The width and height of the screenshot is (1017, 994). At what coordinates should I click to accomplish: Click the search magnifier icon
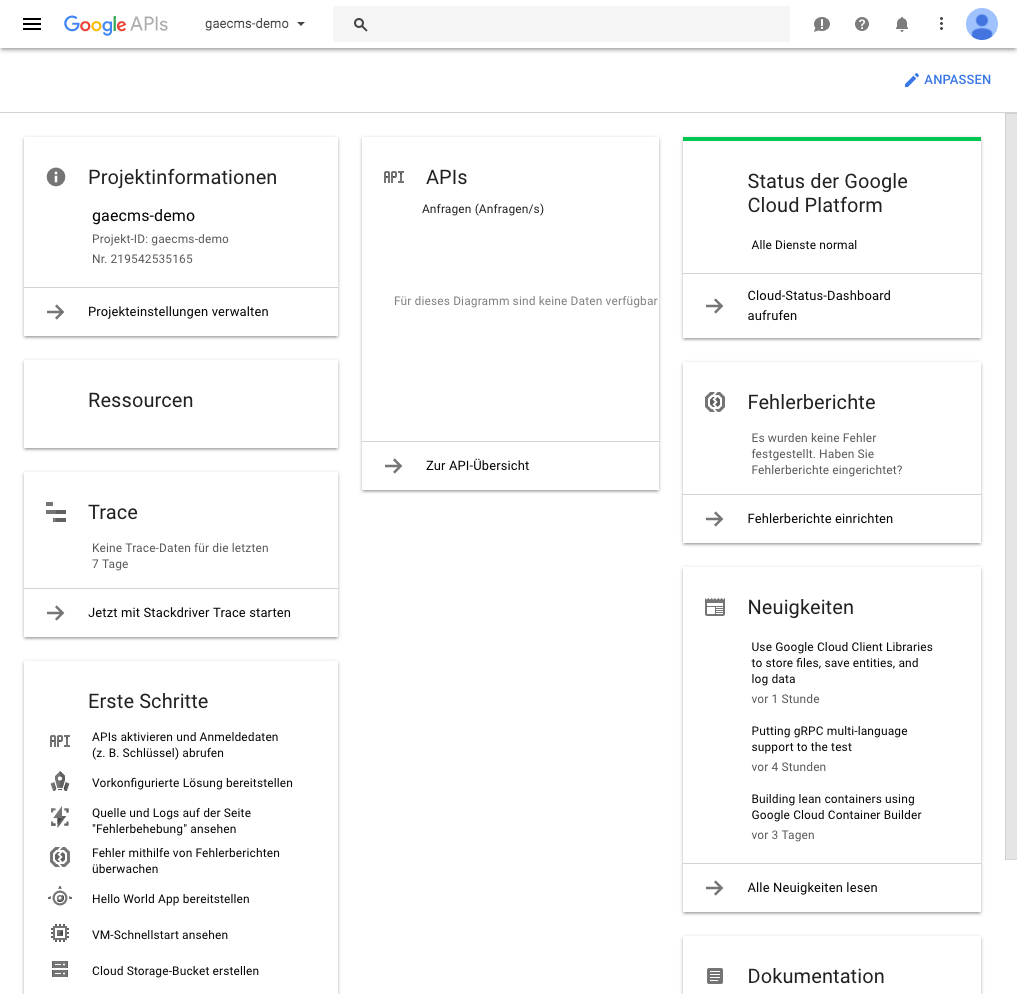point(361,25)
